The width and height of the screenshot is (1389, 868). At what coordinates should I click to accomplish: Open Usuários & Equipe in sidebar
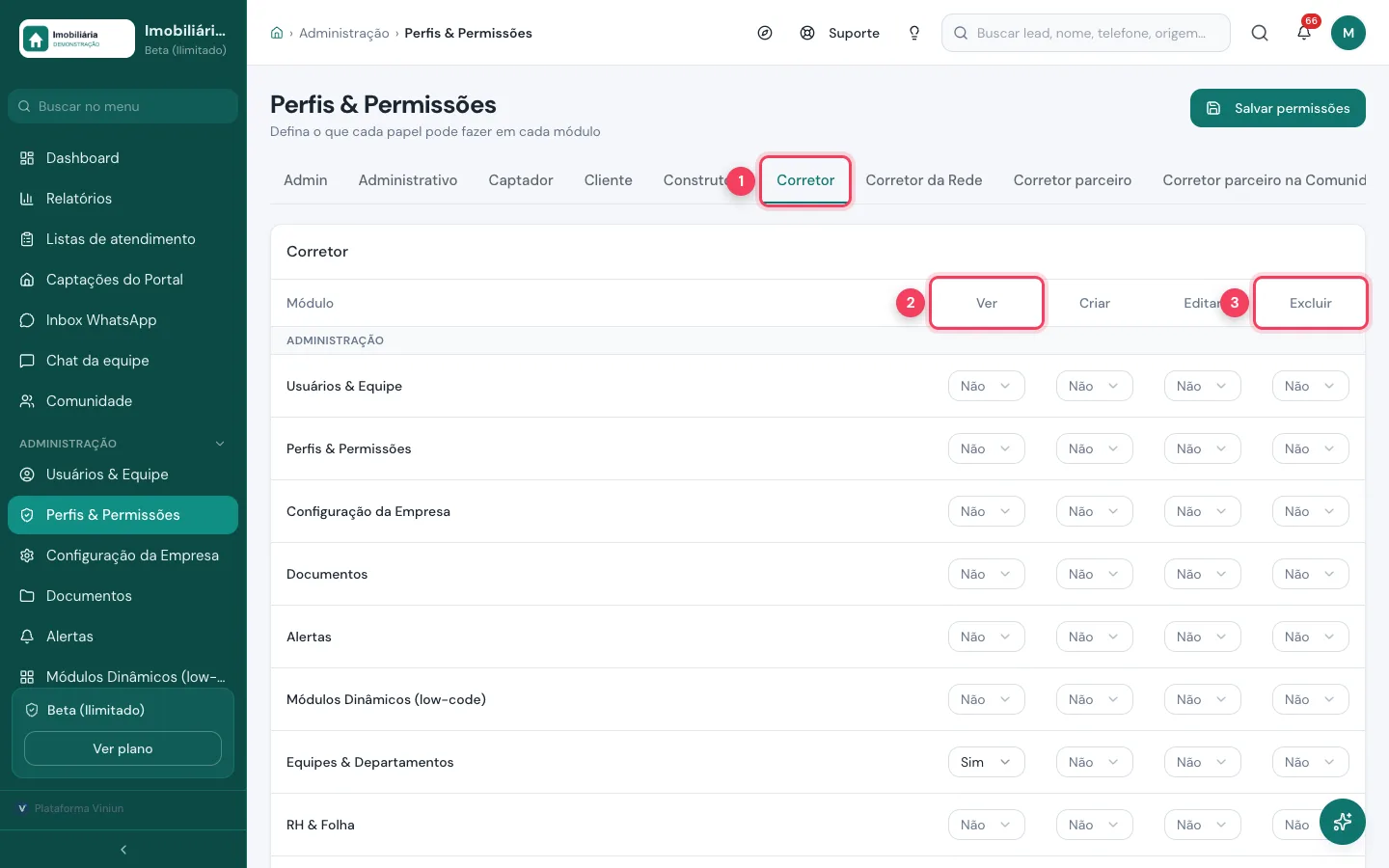tap(123, 475)
